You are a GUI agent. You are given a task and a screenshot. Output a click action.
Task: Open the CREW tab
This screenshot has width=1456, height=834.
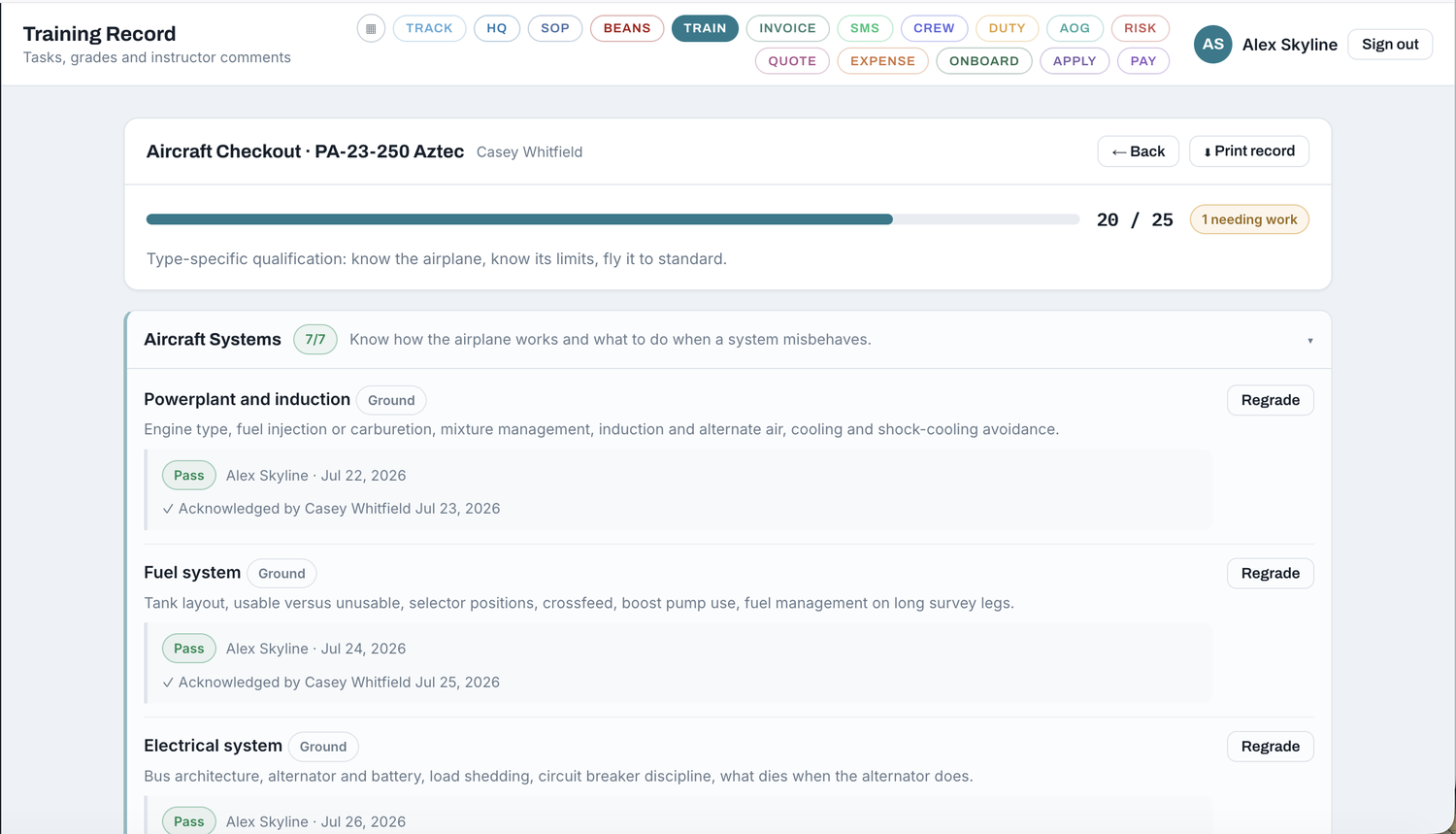click(934, 28)
